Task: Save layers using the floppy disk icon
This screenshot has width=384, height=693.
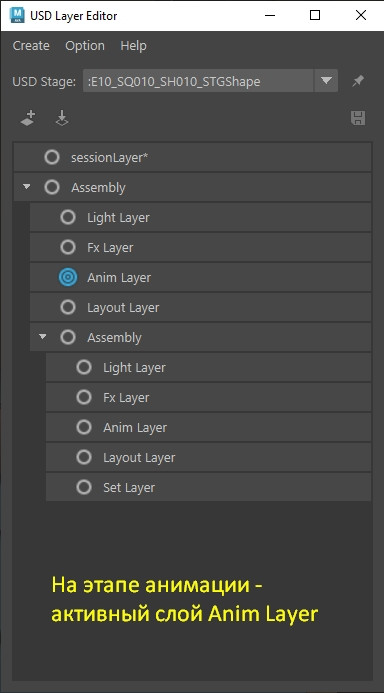Action: click(x=358, y=118)
